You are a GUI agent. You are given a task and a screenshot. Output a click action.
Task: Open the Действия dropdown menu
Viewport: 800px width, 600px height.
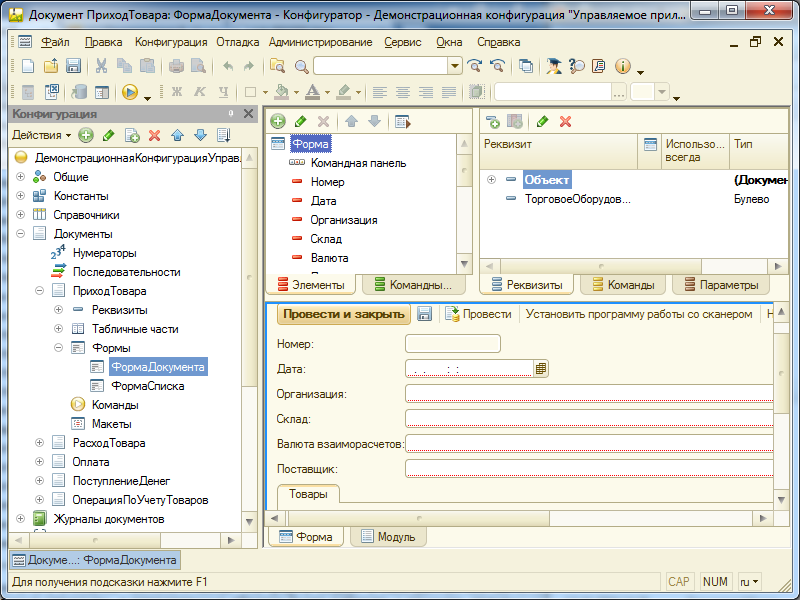[x=40, y=135]
